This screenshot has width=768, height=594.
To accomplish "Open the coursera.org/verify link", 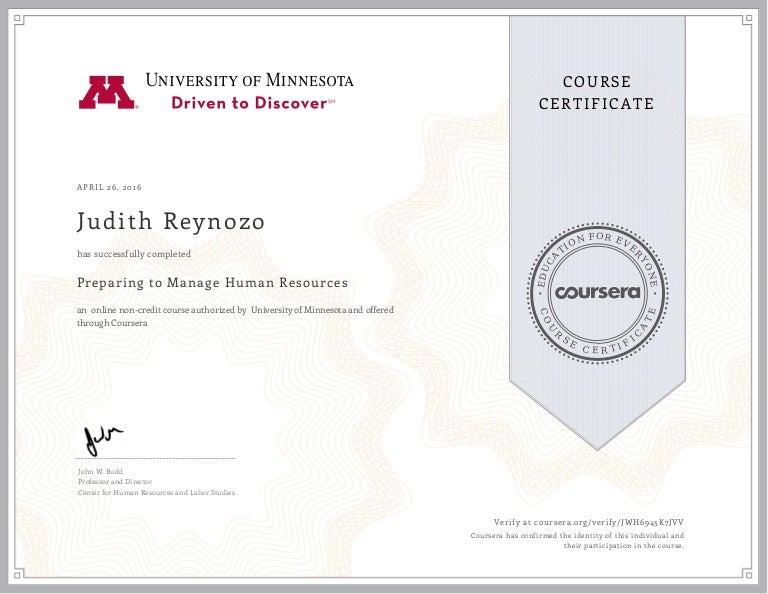I will point(589,523).
